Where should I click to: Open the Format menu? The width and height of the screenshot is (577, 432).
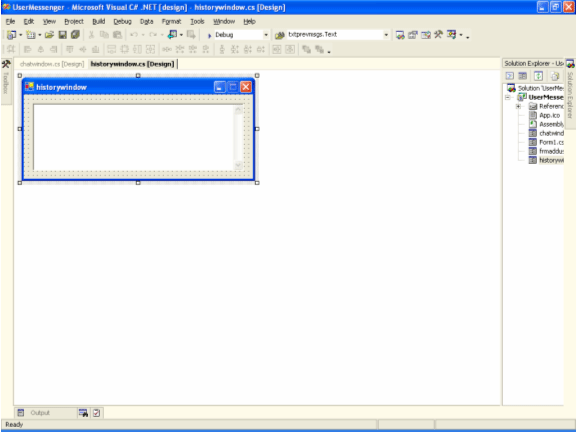[171, 21]
